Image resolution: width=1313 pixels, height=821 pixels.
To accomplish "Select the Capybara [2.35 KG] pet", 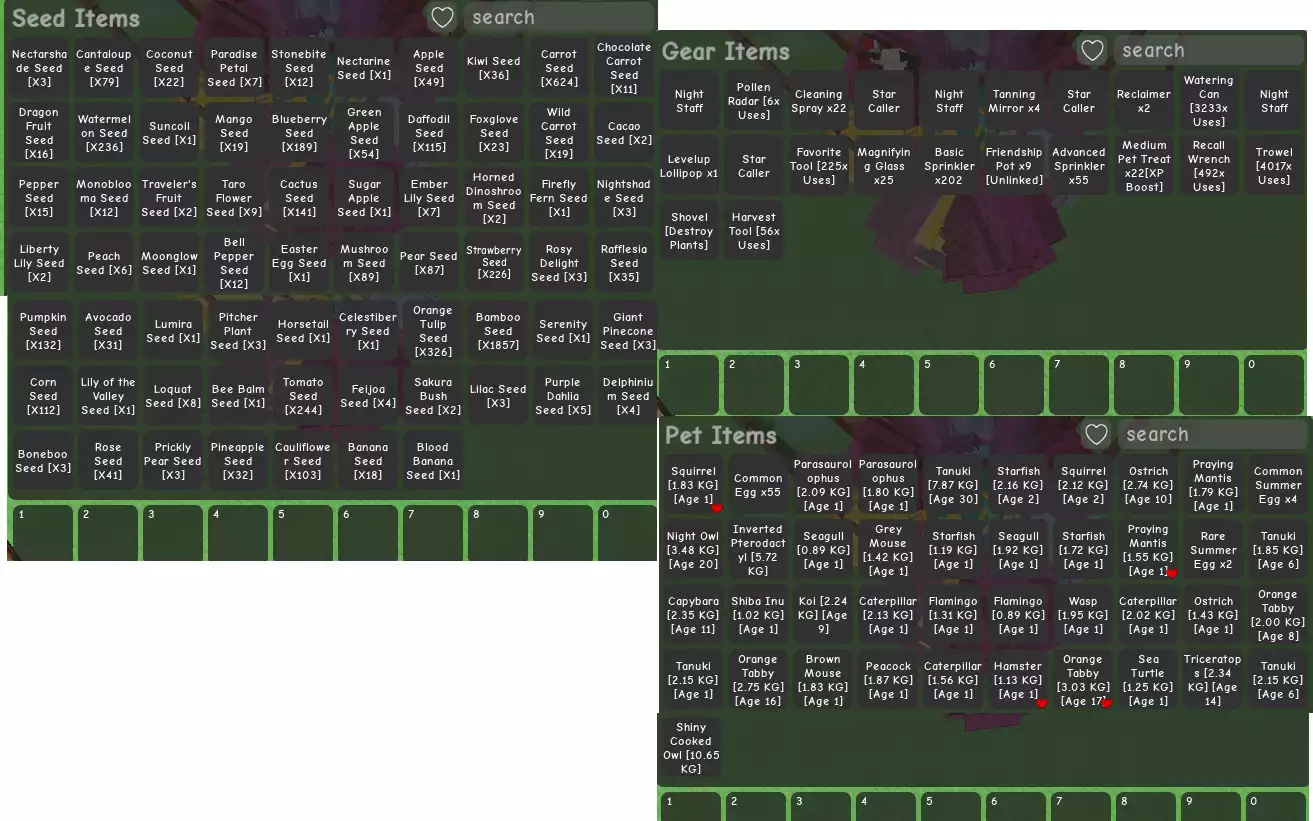I will 693,615.
